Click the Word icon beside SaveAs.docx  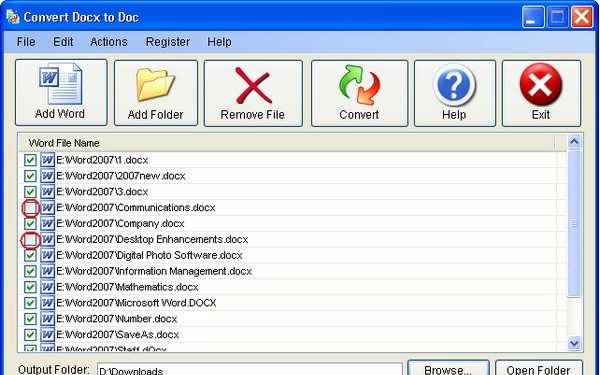pos(47,334)
